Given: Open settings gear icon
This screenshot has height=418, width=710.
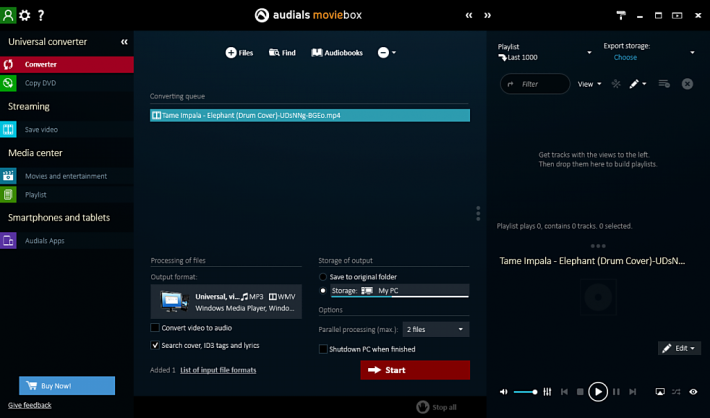Looking at the screenshot, I should (25, 15).
